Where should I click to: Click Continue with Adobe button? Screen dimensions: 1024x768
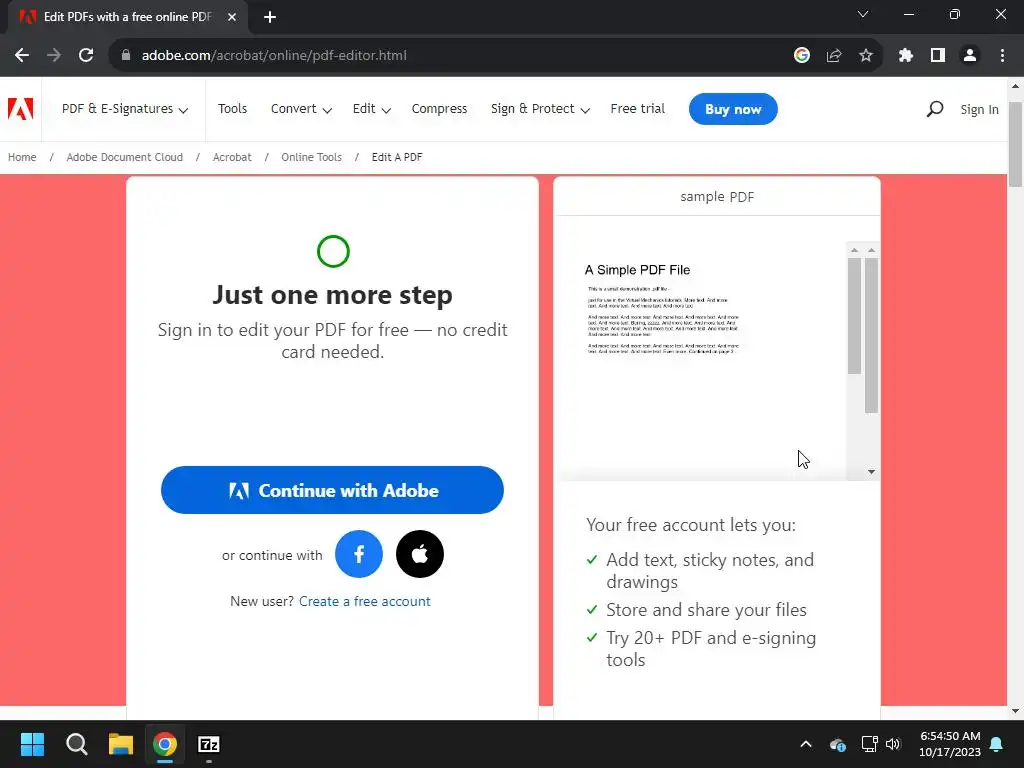[332, 490]
